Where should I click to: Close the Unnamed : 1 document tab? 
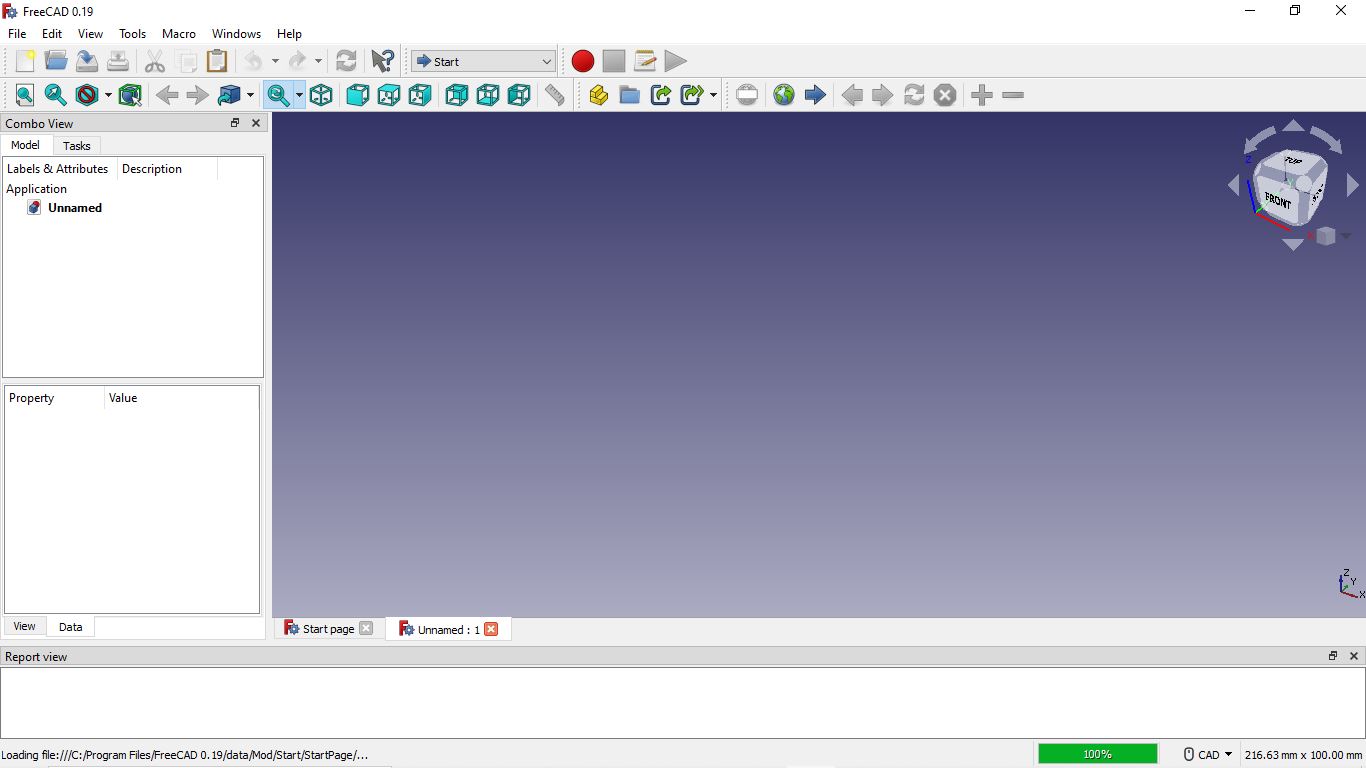pyautogui.click(x=491, y=629)
